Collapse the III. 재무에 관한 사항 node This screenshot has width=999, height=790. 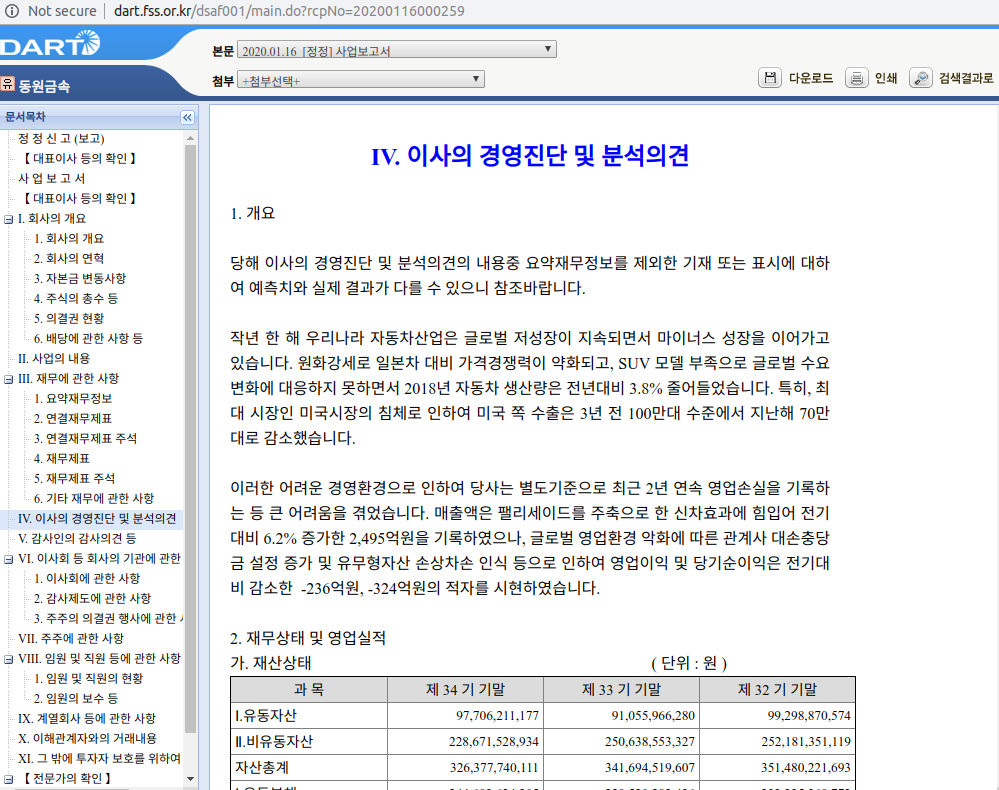click(8, 379)
